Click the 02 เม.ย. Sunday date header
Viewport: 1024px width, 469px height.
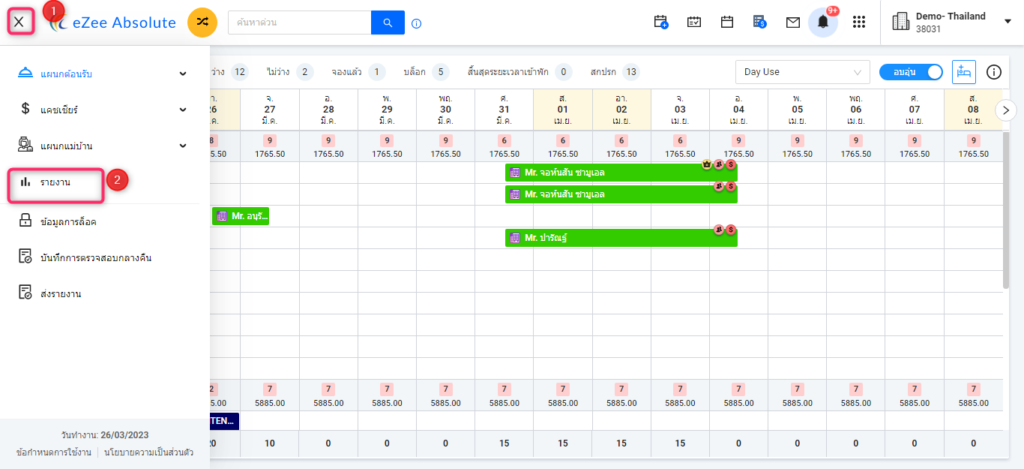pyautogui.click(x=622, y=110)
